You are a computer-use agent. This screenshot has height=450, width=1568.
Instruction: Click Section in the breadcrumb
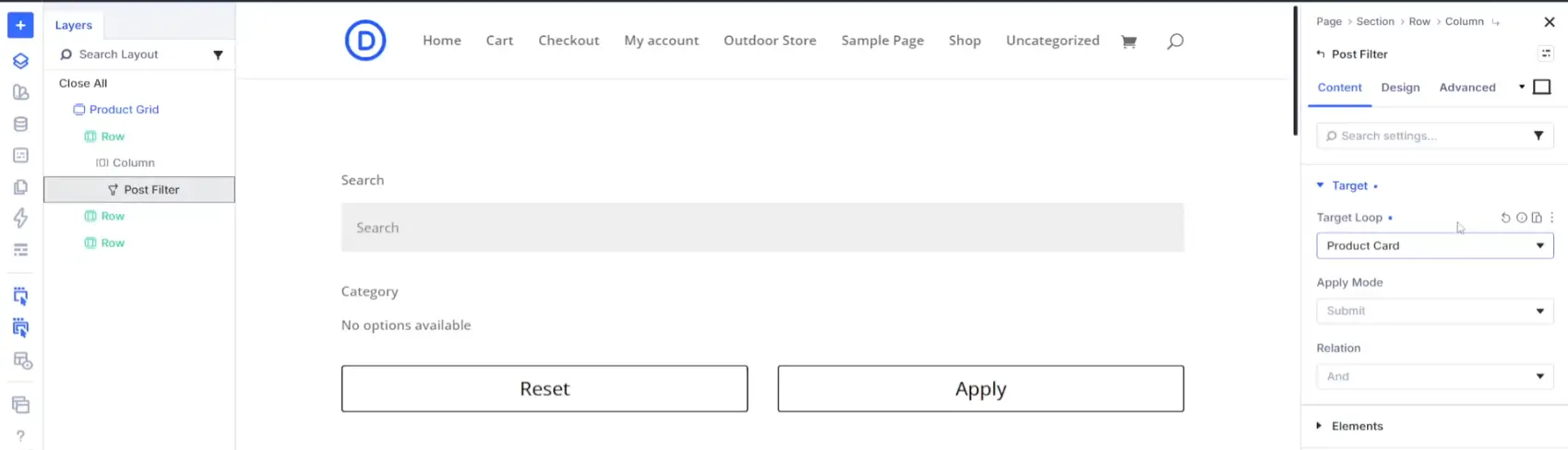pyautogui.click(x=1375, y=21)
